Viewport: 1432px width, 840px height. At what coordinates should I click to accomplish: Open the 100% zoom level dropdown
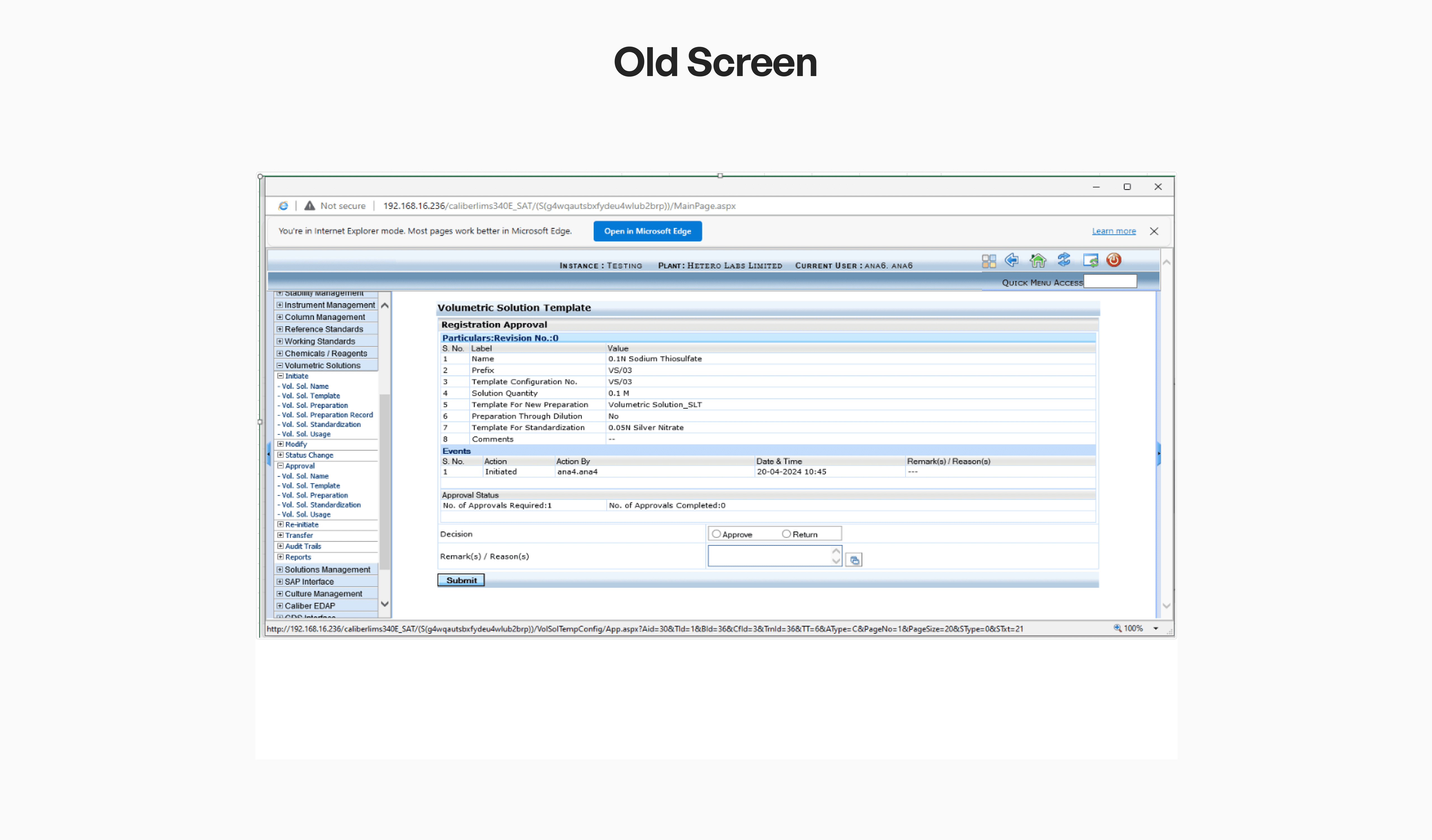point(1156,629)
